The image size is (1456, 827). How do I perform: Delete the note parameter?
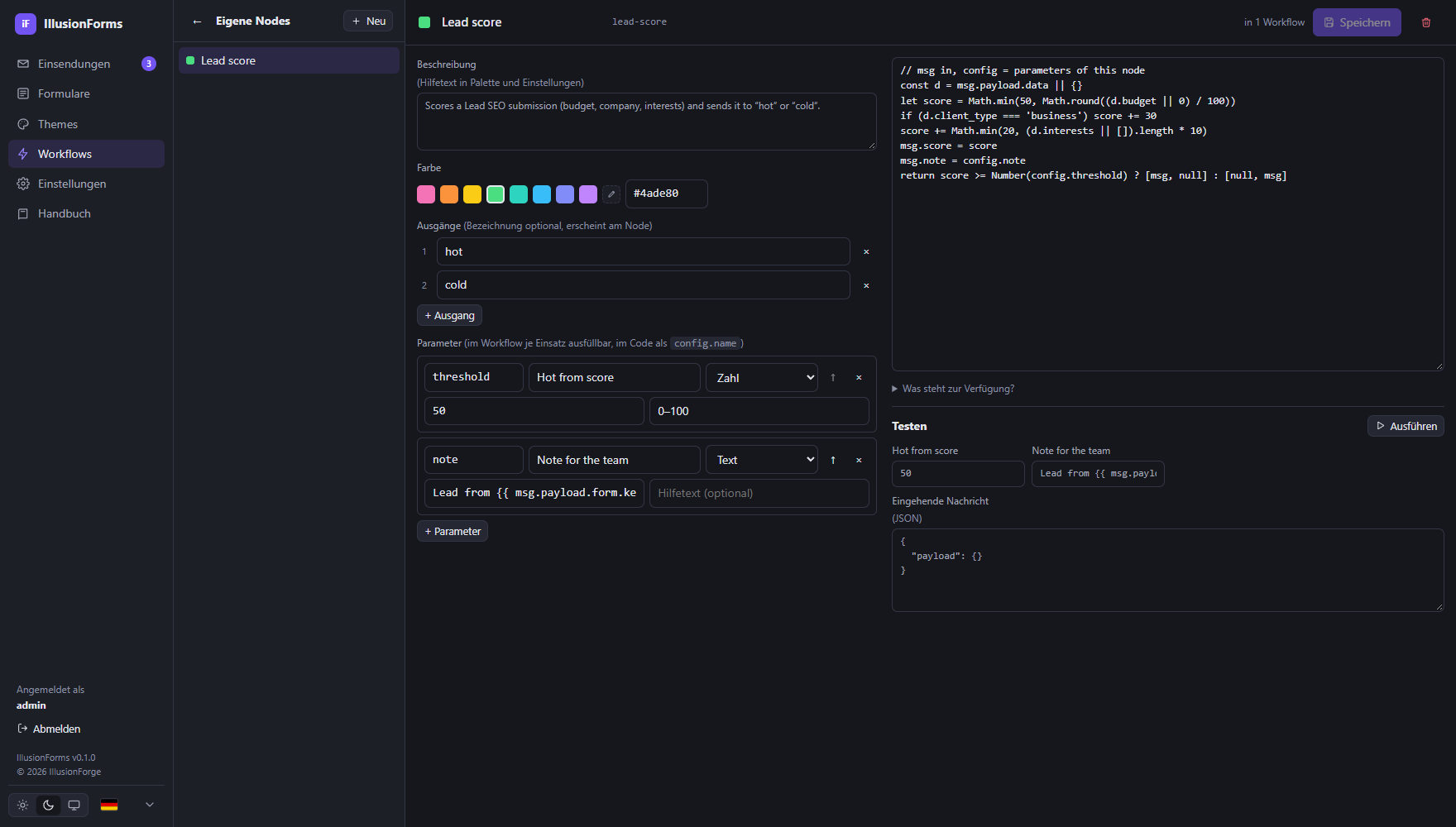point(859,460)
